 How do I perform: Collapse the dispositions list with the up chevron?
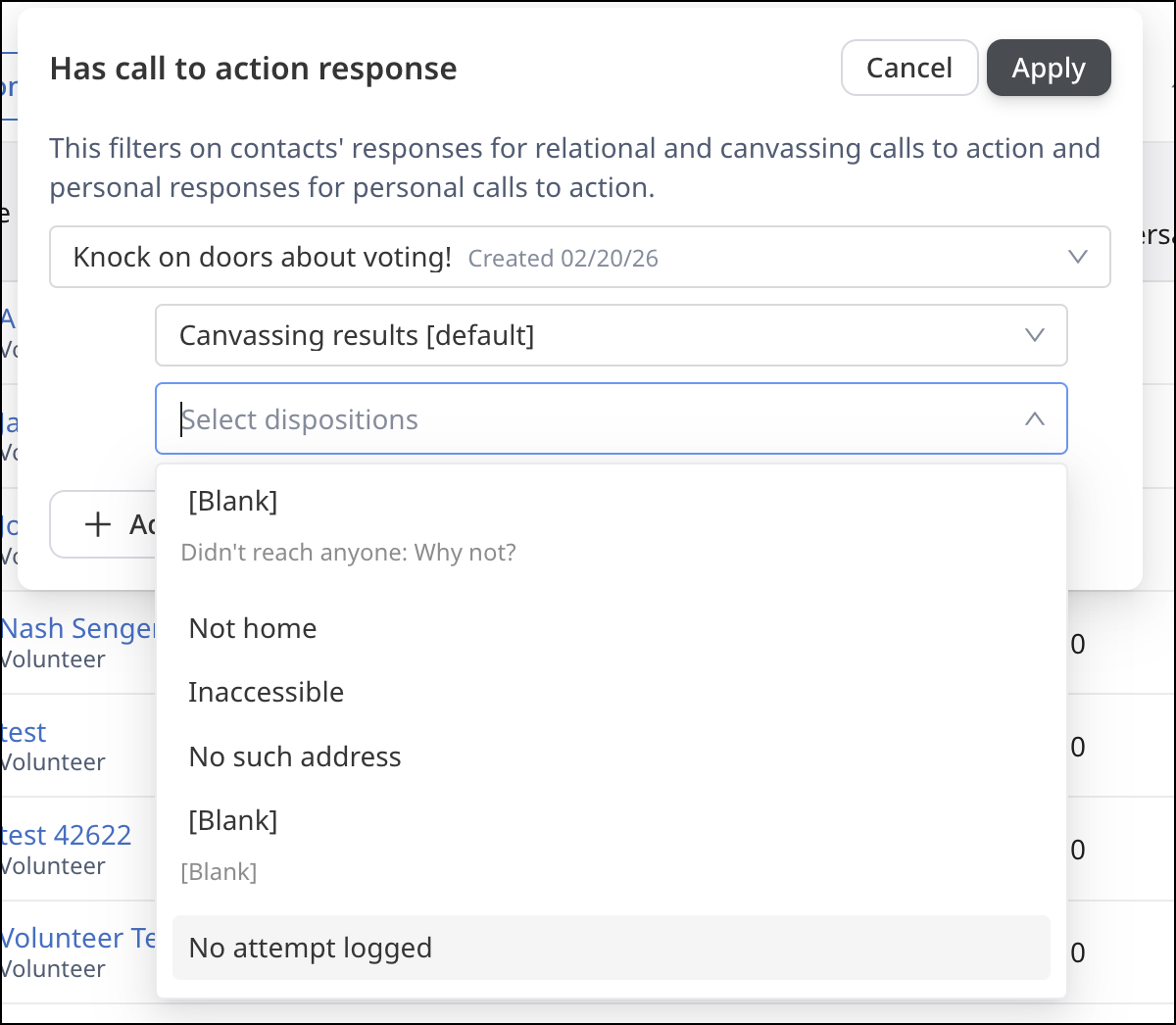coord(1035,419)
